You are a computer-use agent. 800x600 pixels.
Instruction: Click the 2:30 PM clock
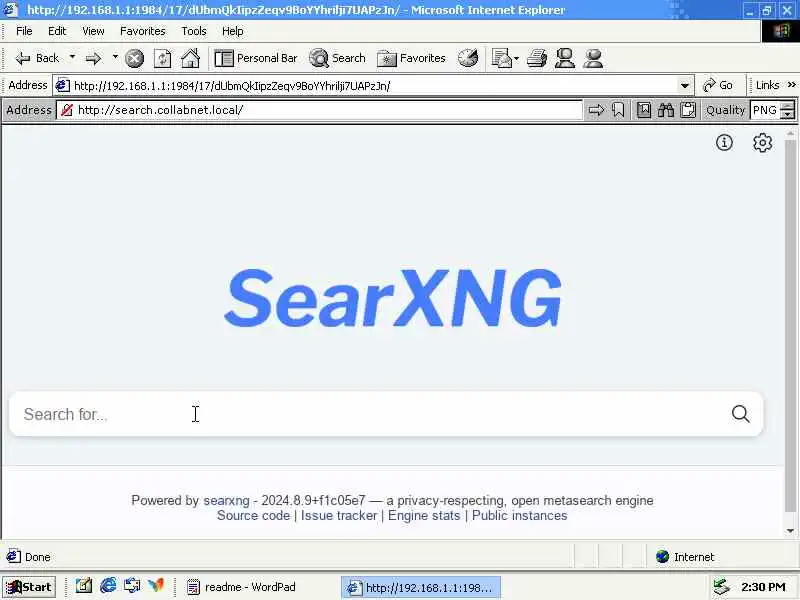point(763,587)
